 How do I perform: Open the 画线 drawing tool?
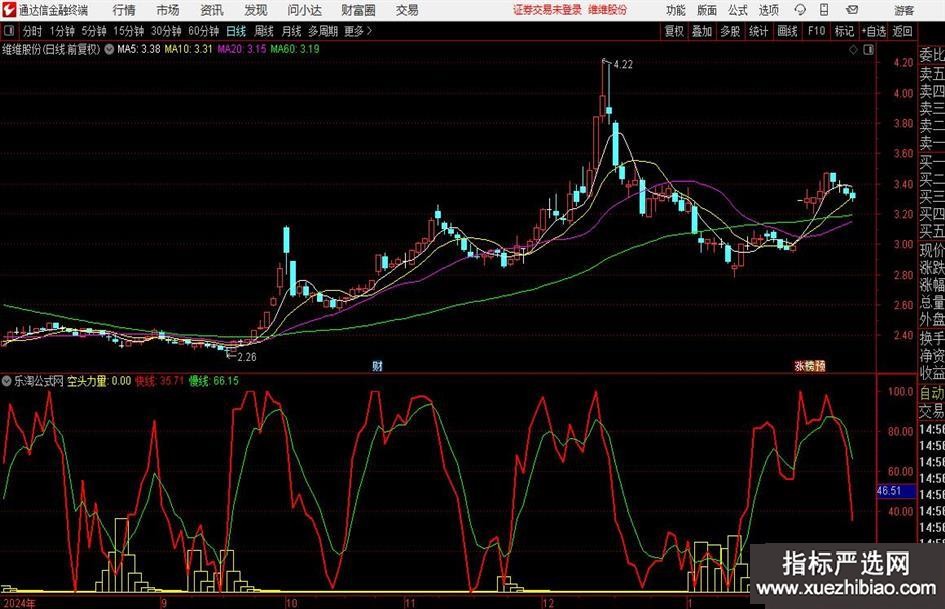787,31
